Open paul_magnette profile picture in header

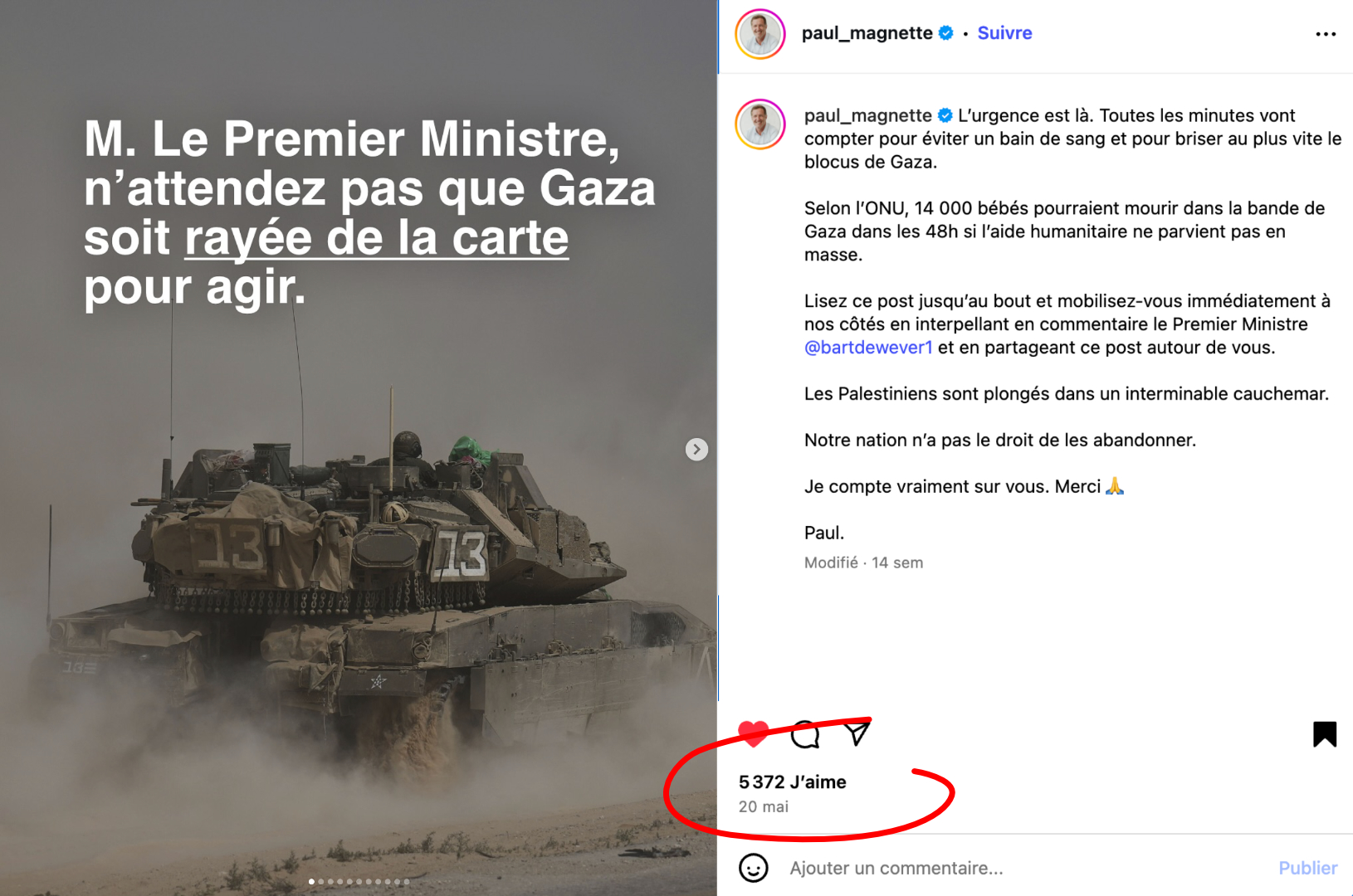(x=760, y=34)
